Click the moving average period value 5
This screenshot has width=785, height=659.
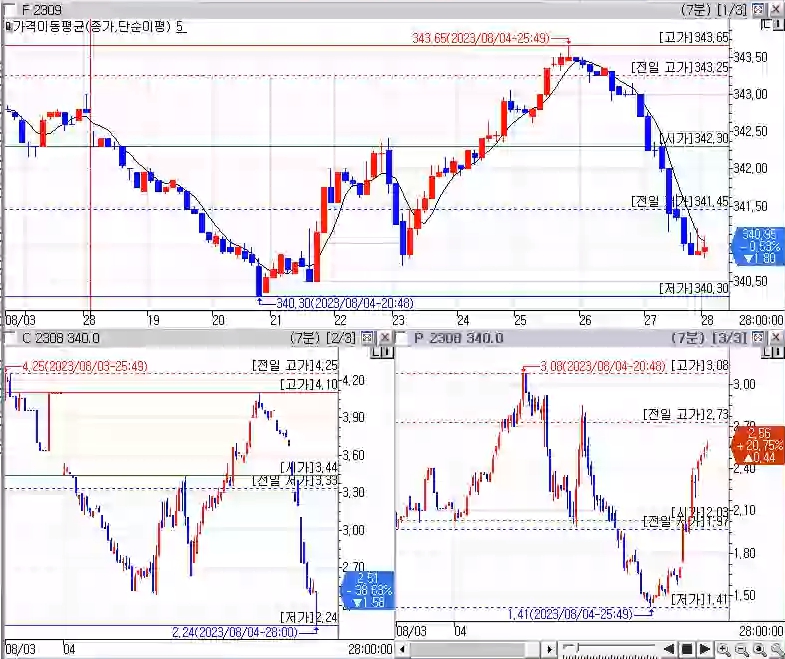181,27
